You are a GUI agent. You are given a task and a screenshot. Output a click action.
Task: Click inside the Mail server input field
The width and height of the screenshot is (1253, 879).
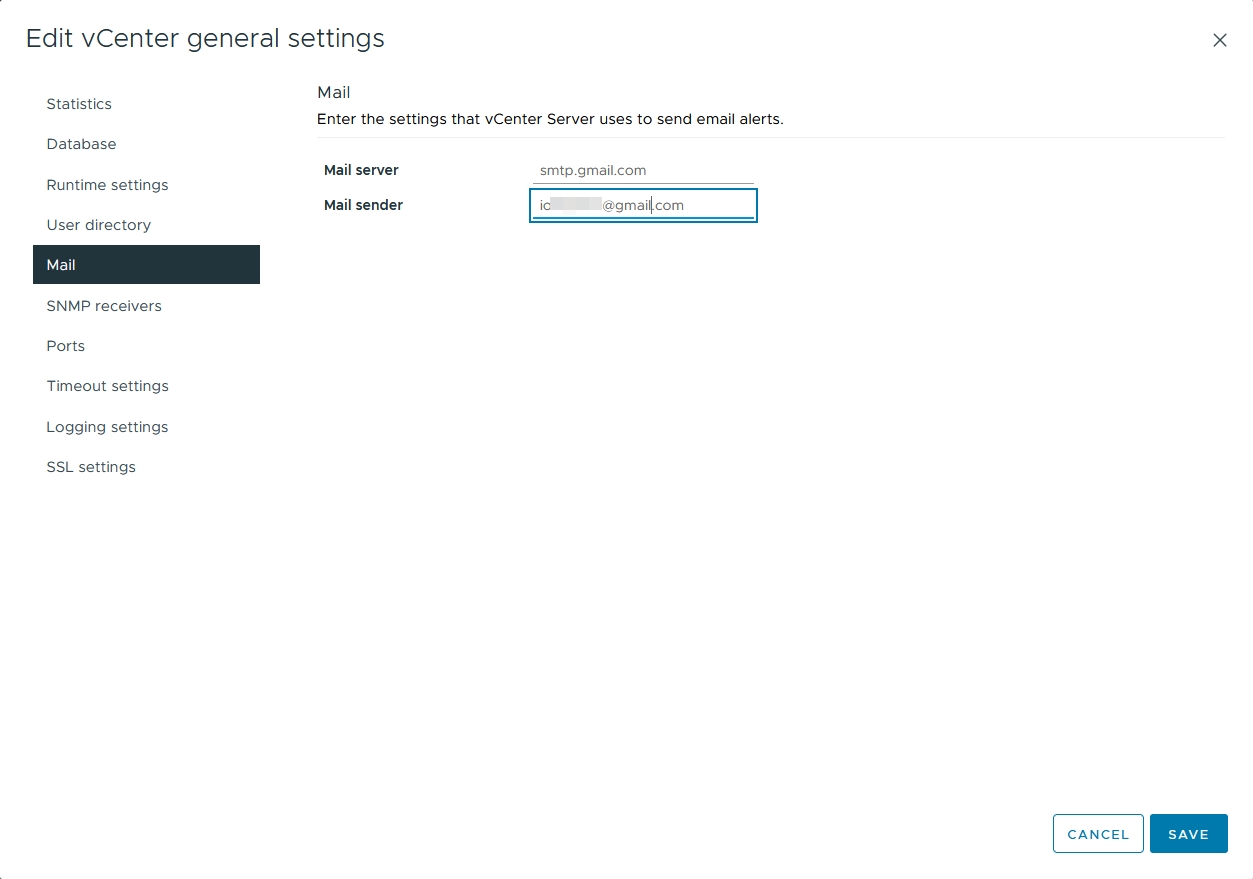click(643, 170)
